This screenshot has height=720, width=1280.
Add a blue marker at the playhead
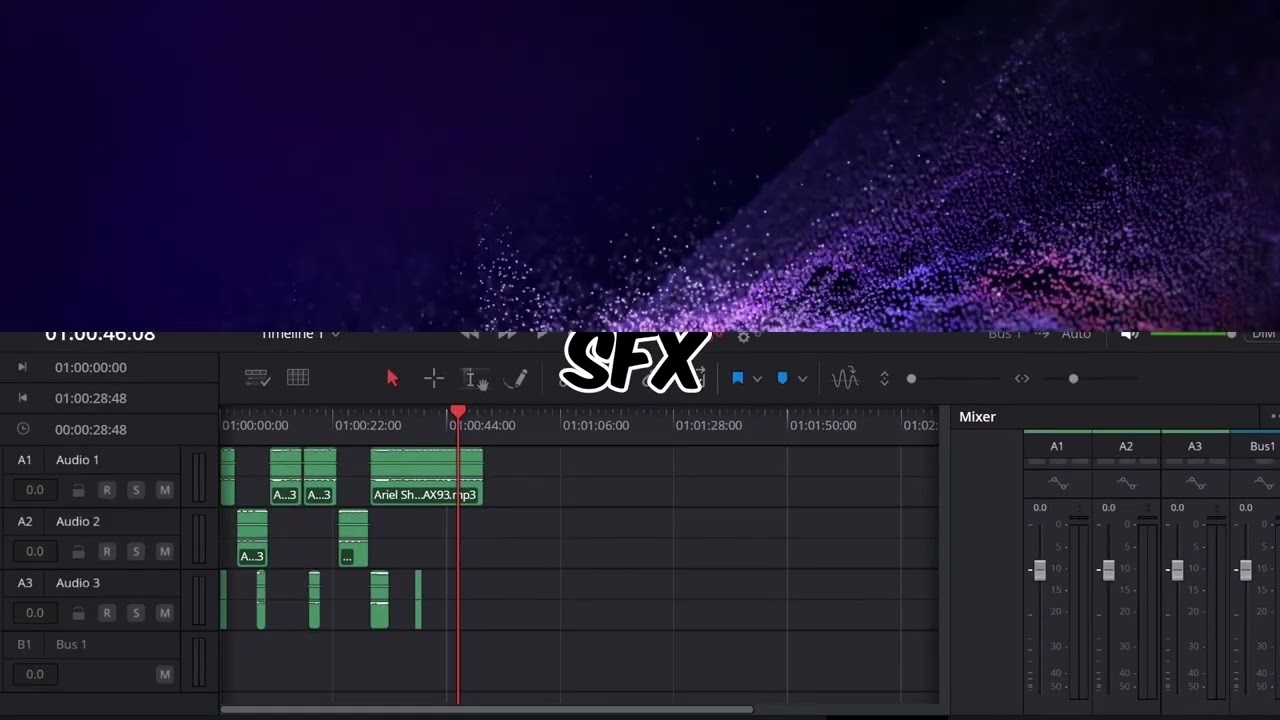[x=783, y=379]
